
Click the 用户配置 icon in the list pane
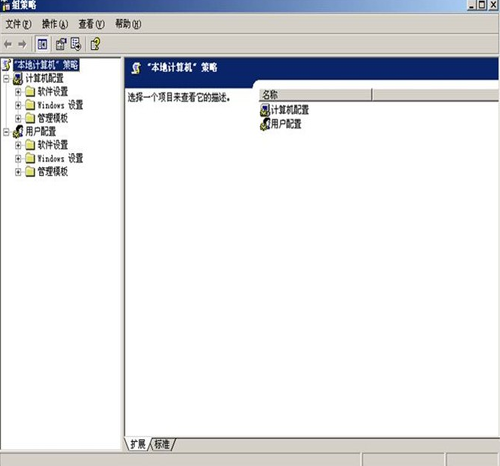coord(265,124)
